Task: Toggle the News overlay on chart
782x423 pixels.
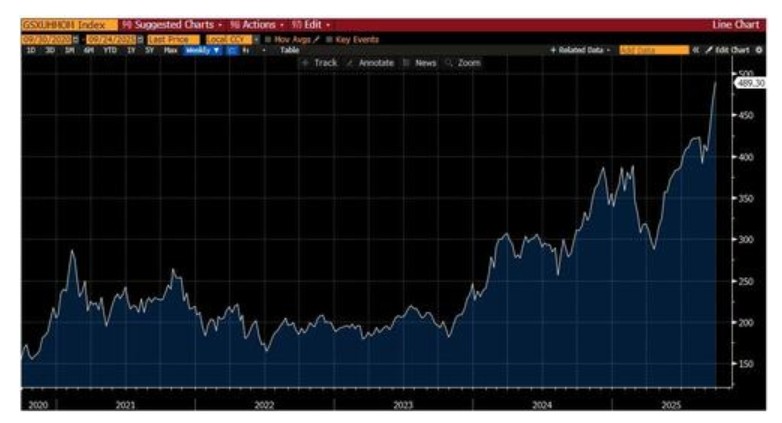Action: (x=420, y=63)
